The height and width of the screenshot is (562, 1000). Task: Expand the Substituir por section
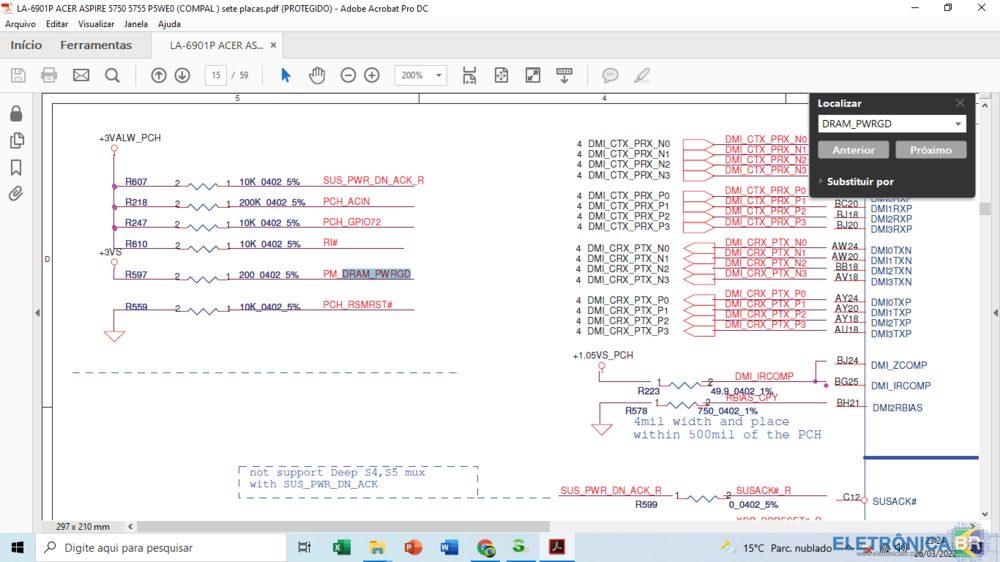click(822, 182)
